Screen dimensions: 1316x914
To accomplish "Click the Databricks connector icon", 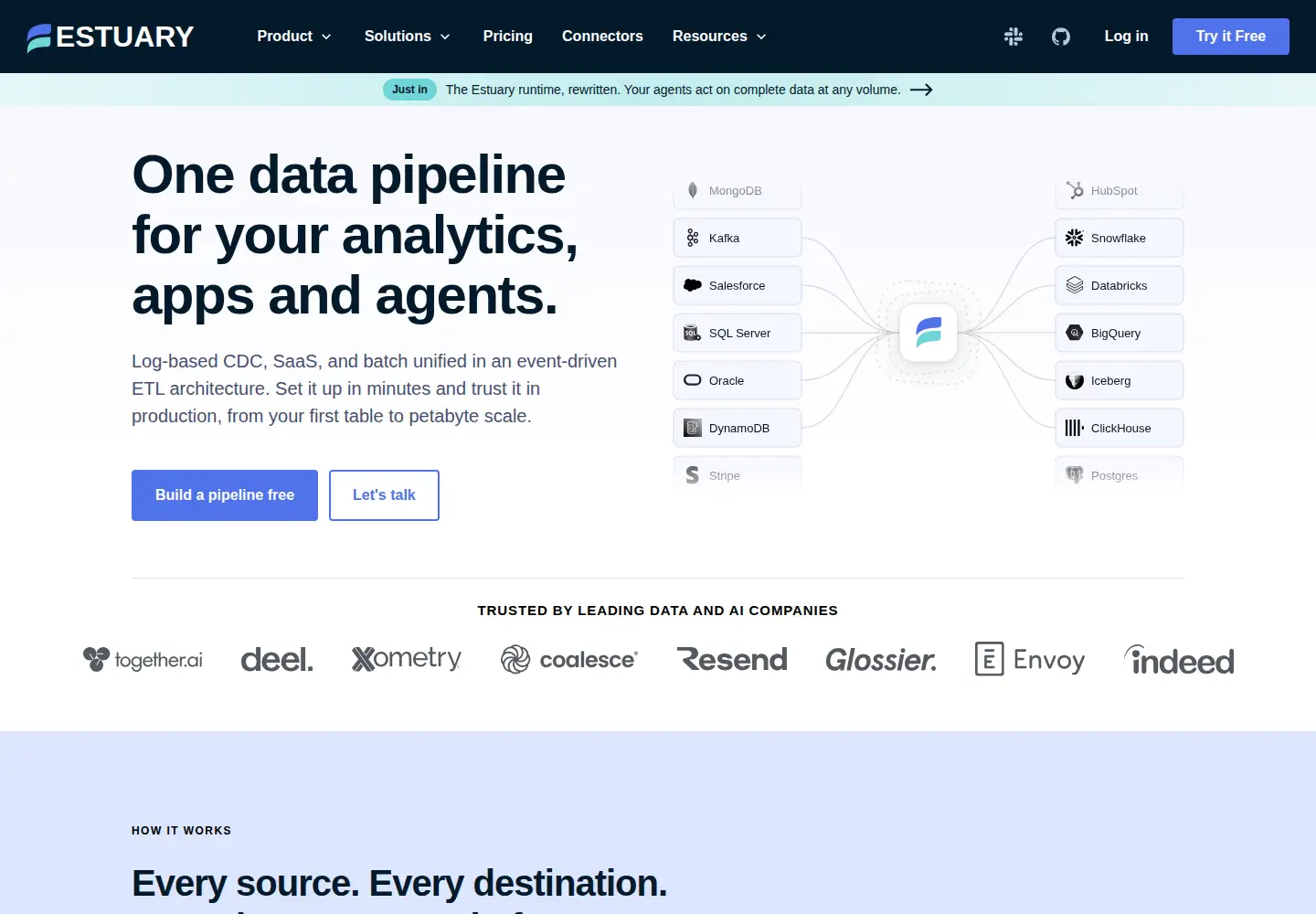I will 1075,285.
